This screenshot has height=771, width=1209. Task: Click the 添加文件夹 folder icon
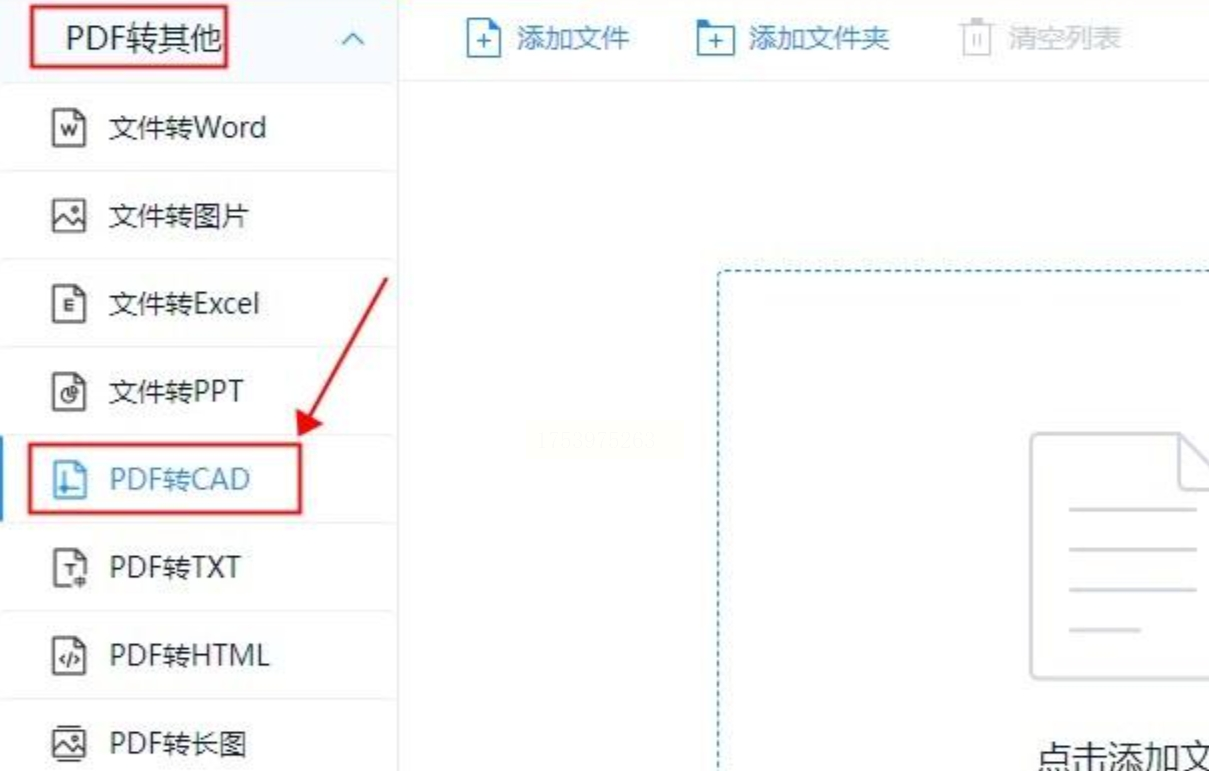point(715,40)
